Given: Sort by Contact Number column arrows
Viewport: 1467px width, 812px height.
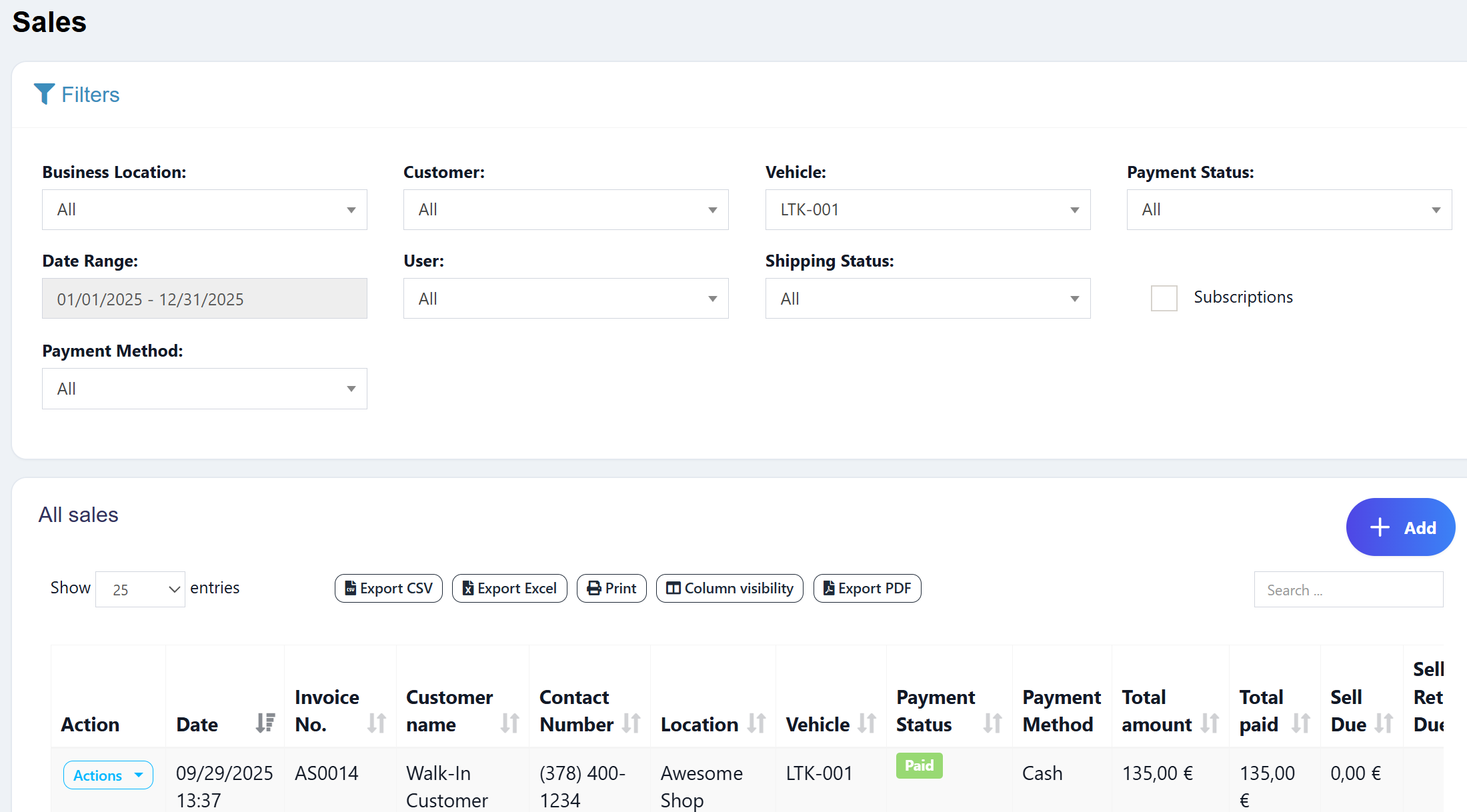Looking at the screenshot, I should [631, 723].
